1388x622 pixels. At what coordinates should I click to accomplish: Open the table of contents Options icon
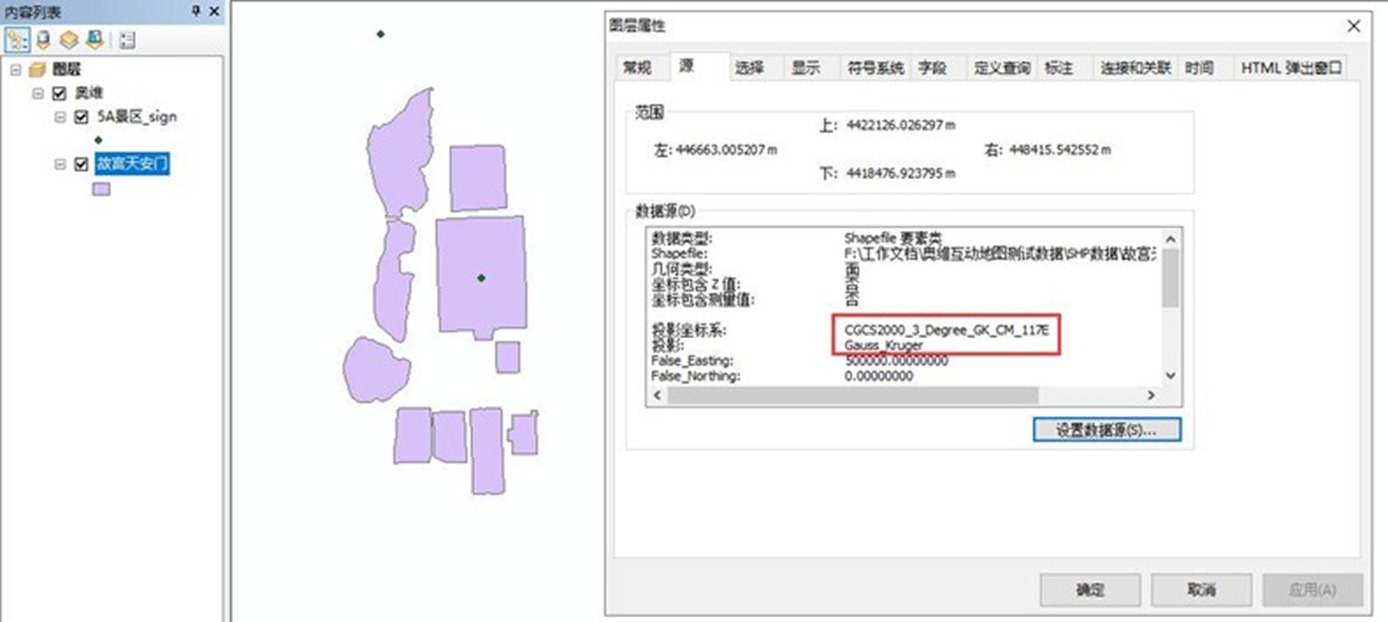tap(127, 40)
